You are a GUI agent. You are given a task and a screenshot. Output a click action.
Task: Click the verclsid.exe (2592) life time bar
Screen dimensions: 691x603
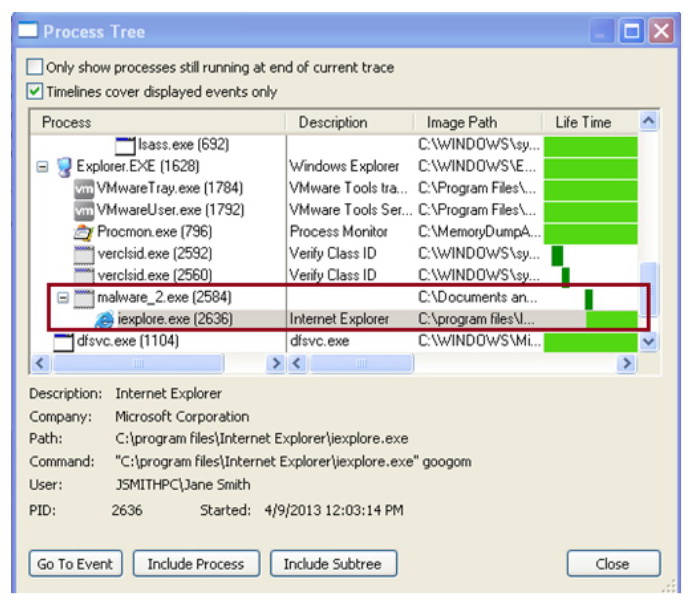coord(557,256)
